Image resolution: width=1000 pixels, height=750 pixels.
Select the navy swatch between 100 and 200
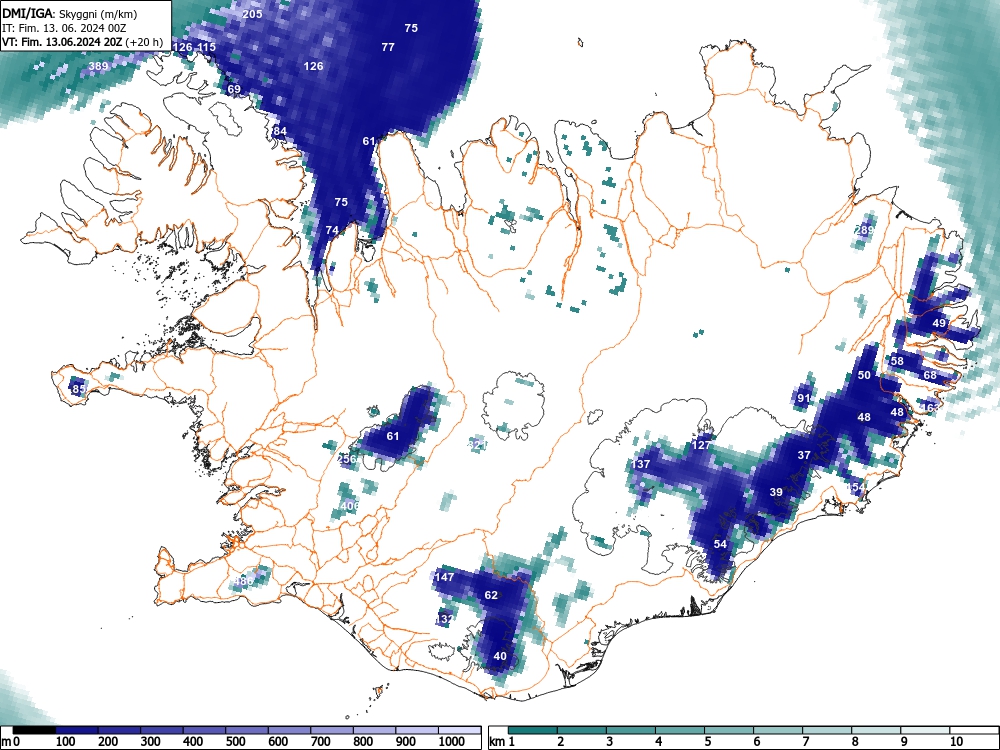tap(77, 730)
